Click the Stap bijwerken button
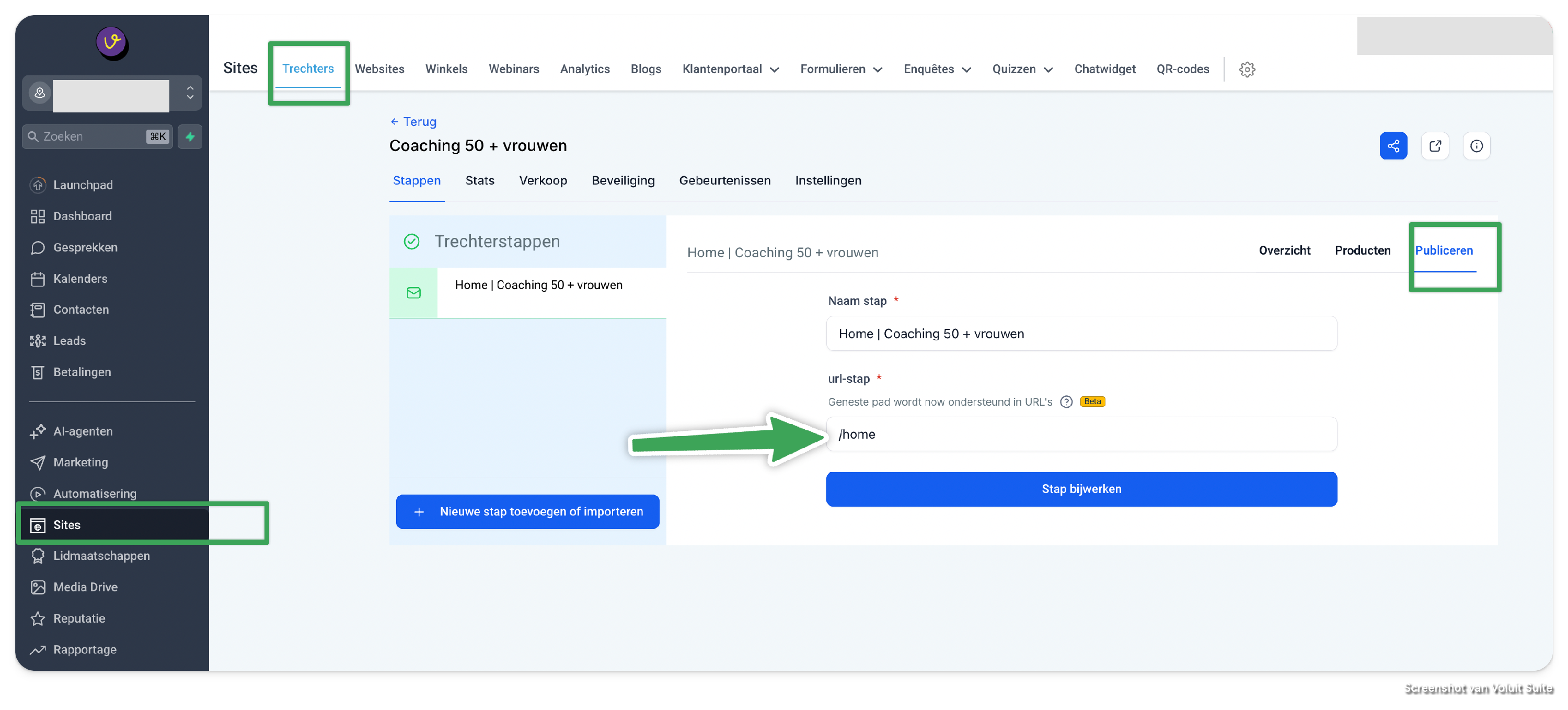Viewport: 1568px width, 710px height. pos(1081,489)
